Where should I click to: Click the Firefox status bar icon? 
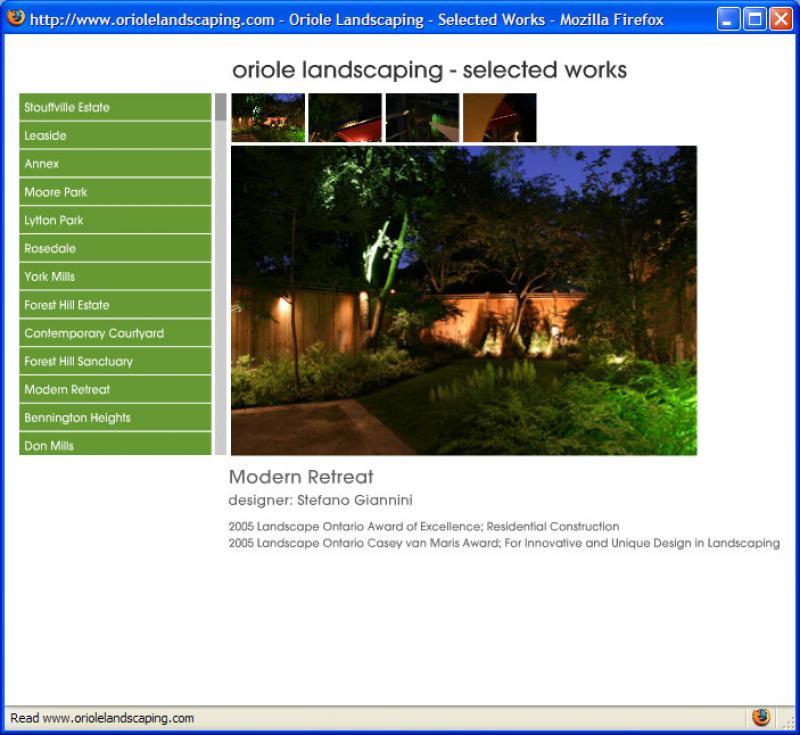tap(761, 717)
